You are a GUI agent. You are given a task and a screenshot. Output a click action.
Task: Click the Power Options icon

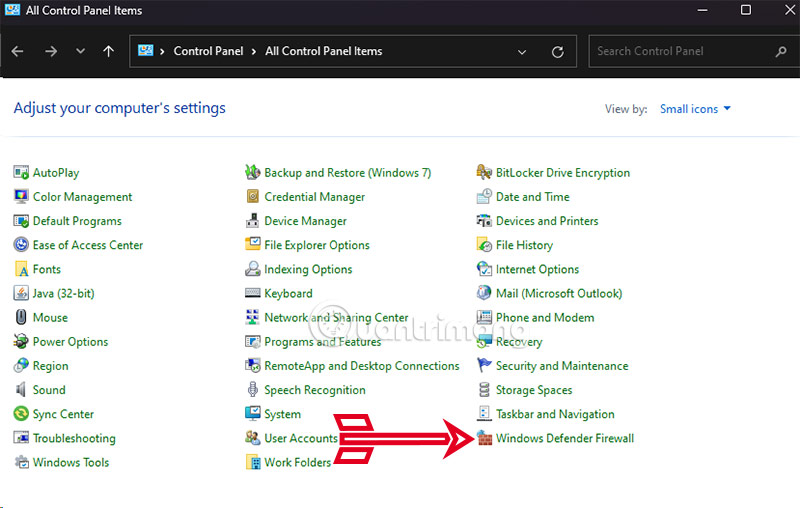pyautogui.click(x=21, y=341)
